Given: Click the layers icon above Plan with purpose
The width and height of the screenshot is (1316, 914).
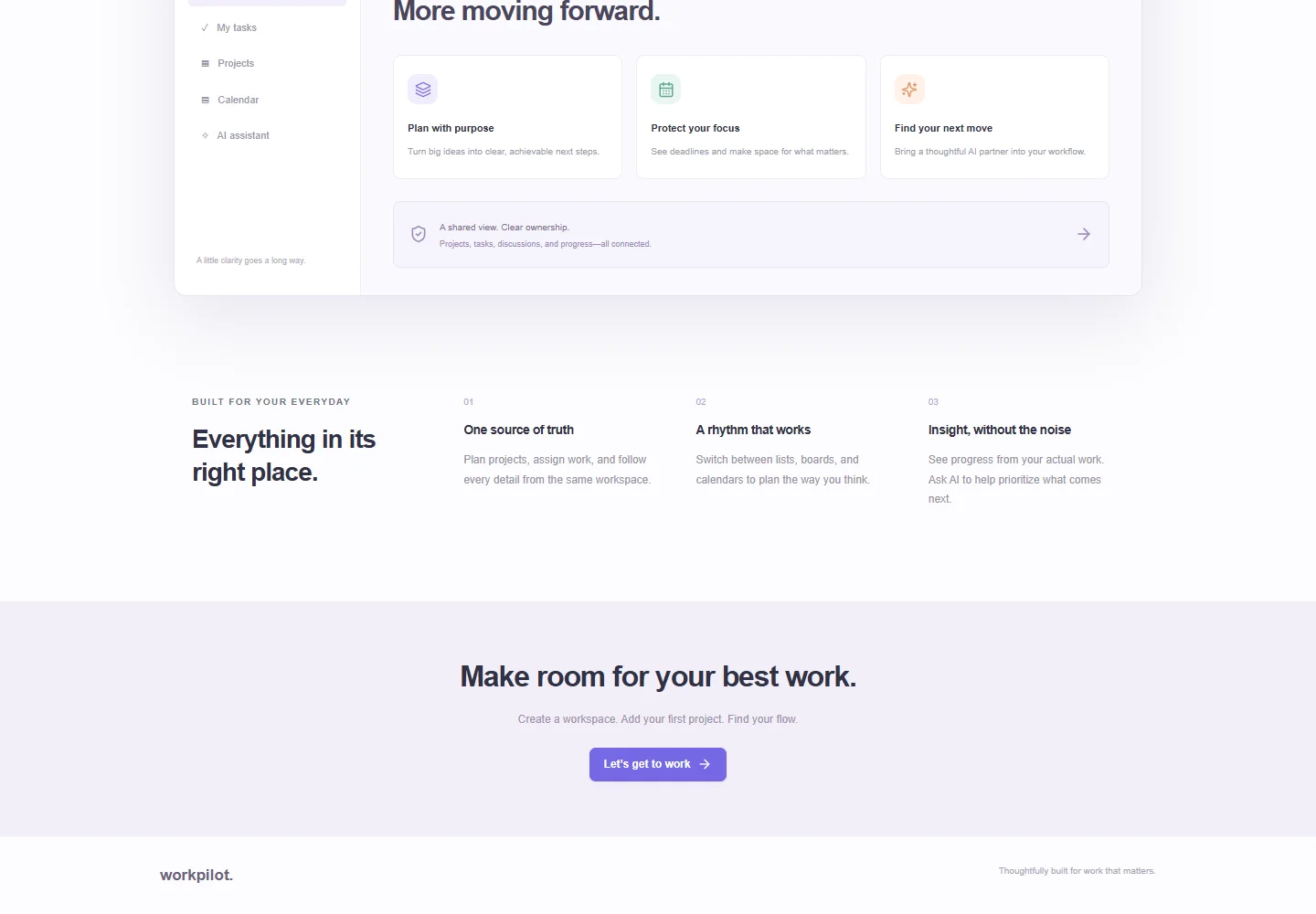Looking at the screenshot, I should click(x=422, y=90).
